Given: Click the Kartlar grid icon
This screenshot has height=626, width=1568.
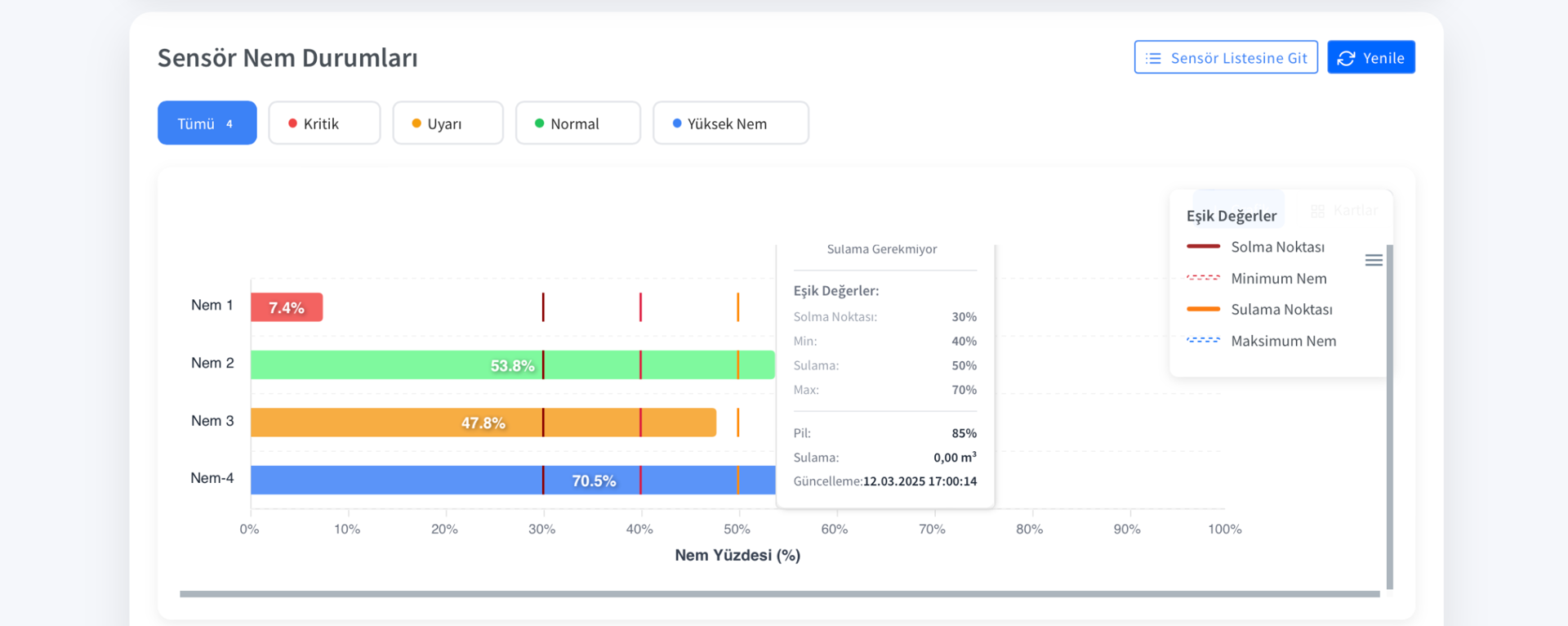Looking at the screenshot, I should click(x=1318, y=211).
